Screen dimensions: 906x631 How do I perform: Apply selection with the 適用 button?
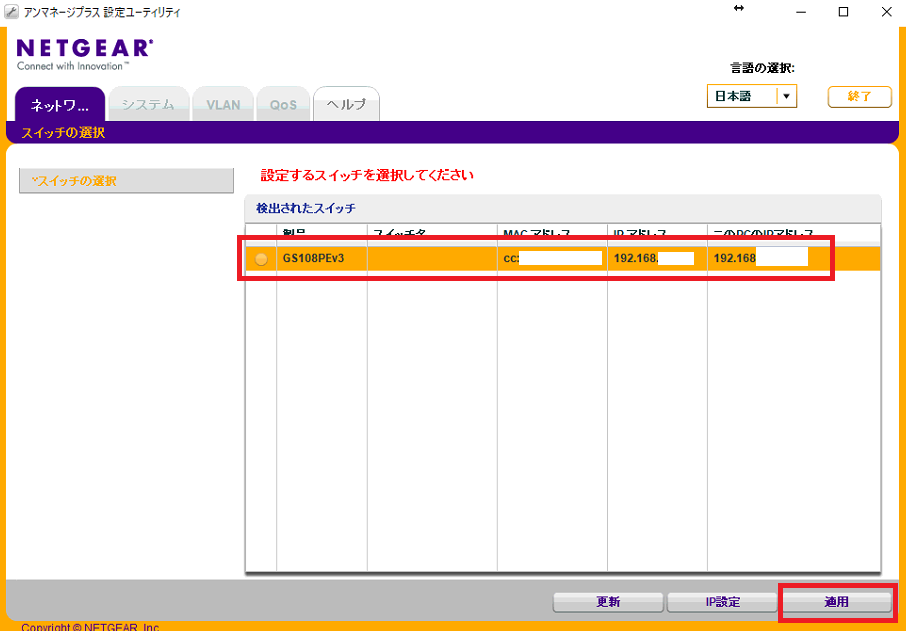[x=837, y=602]
